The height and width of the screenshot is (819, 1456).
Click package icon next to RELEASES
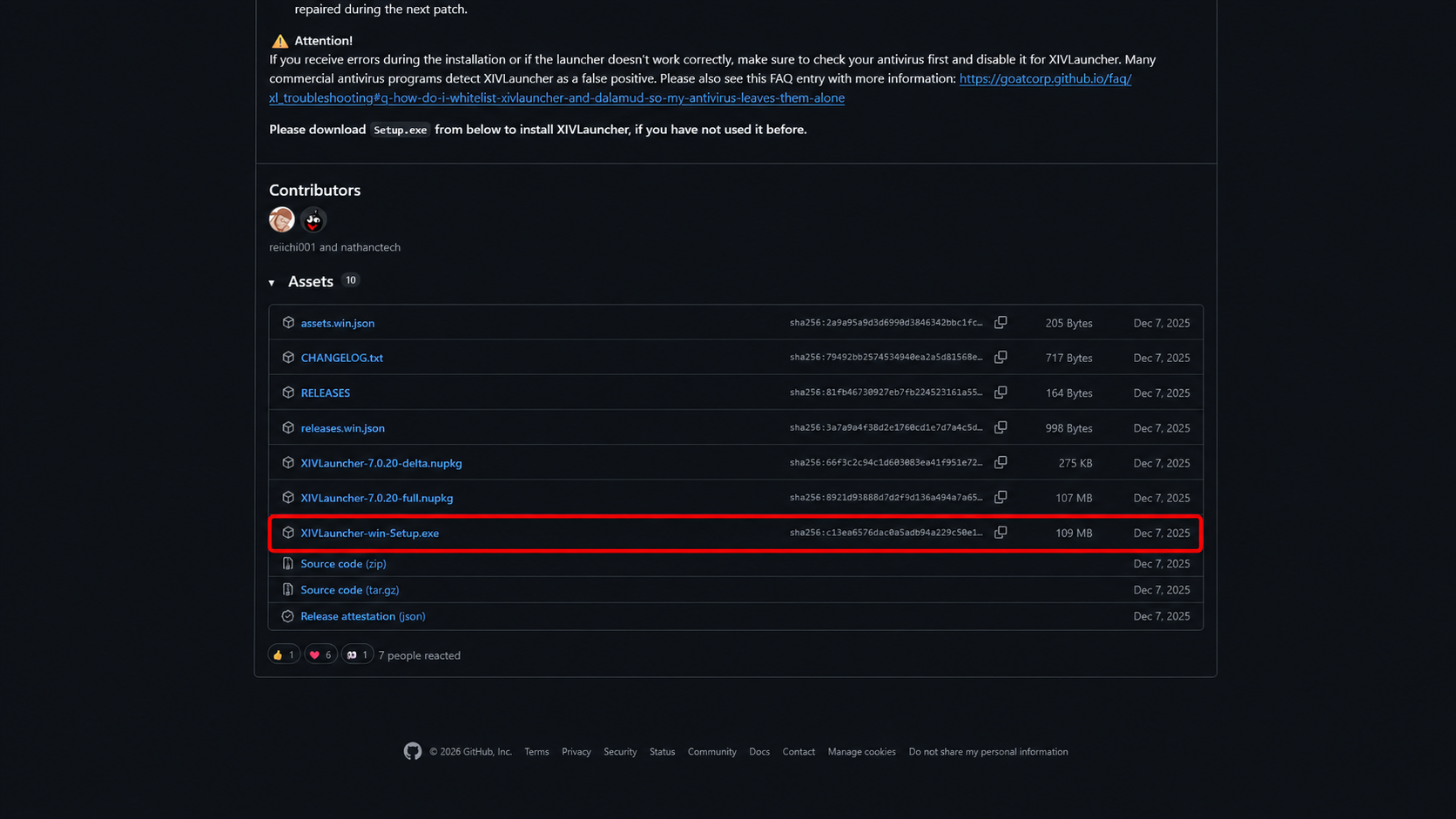coord(288,393)
